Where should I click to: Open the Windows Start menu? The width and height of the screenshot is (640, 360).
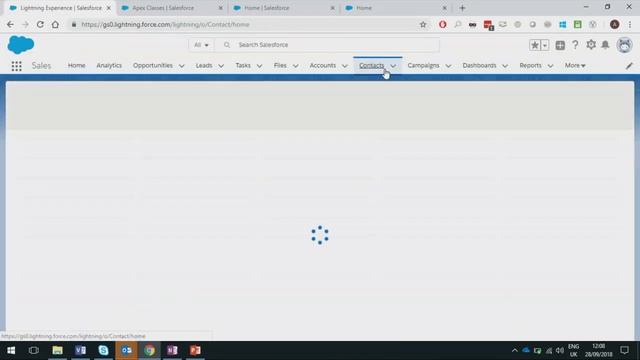(11, 350)
